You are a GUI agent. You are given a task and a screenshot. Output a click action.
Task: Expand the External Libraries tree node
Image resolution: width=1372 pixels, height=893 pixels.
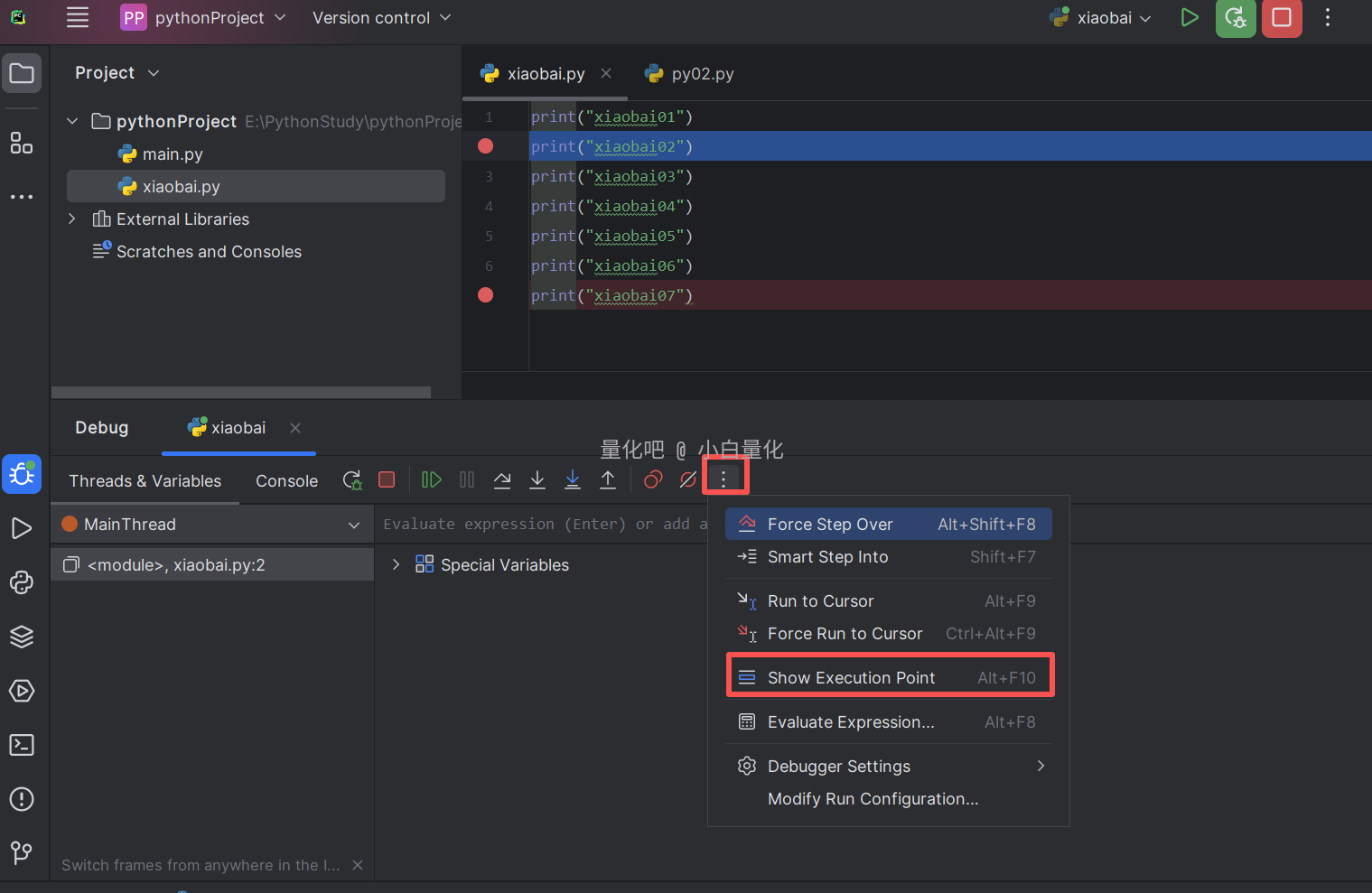tap(72, 219)
